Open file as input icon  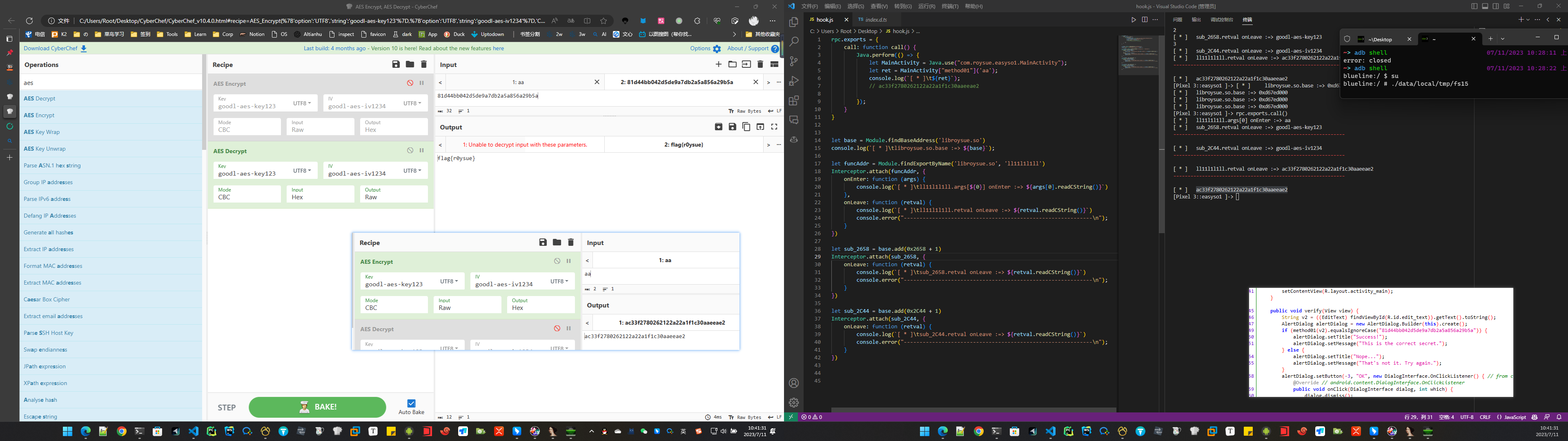click(x=746, y=65)
